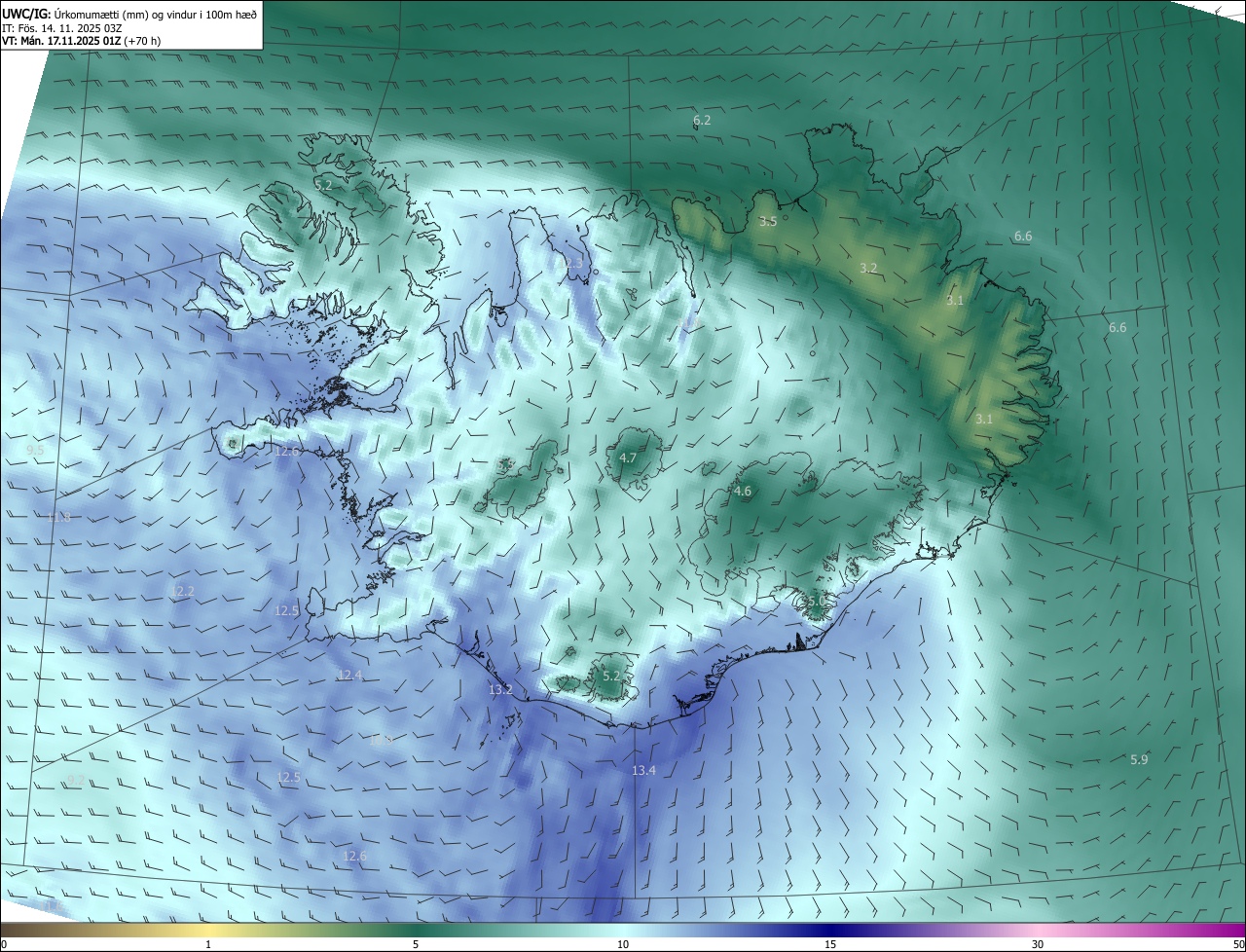Click the 5 tick label on the color scale

(416, 945)
